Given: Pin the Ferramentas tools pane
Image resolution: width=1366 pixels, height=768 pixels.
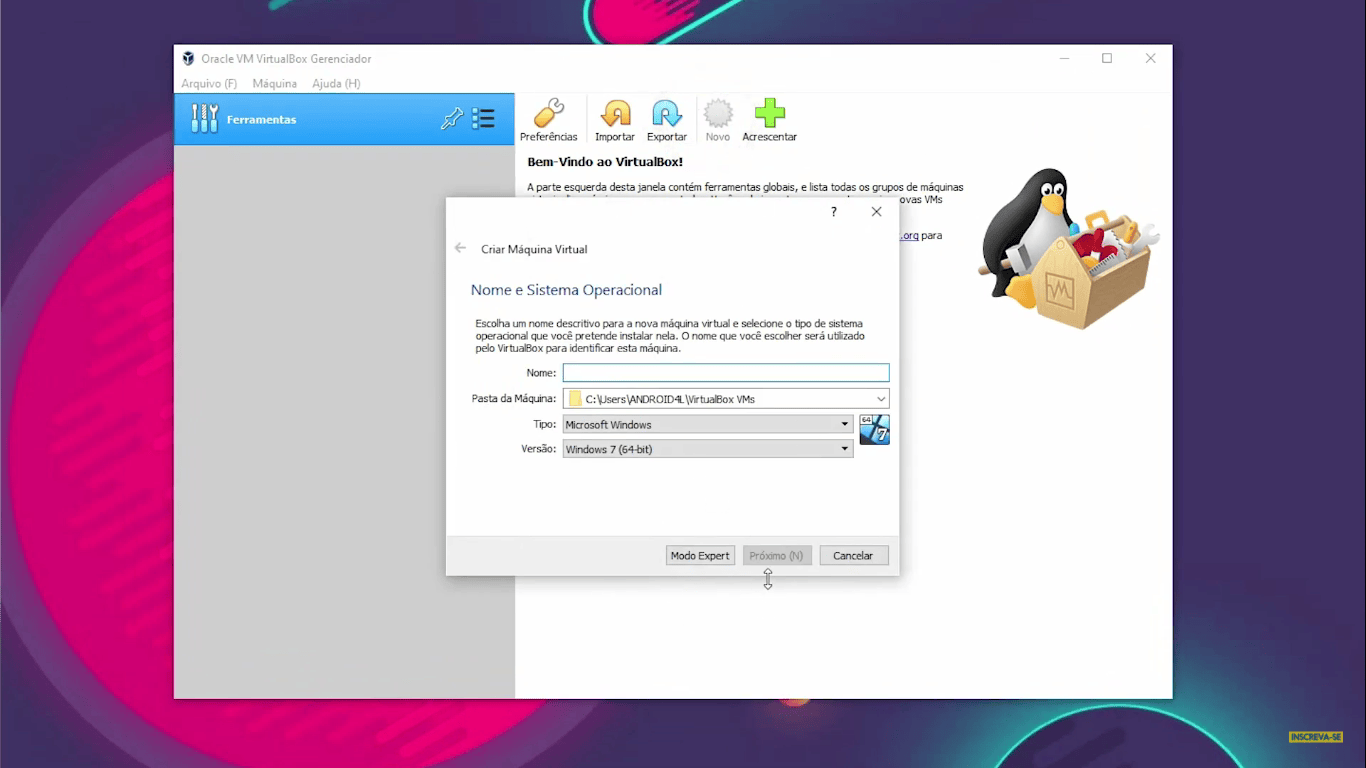Looking at the screenshot, I should coord(452,119).
